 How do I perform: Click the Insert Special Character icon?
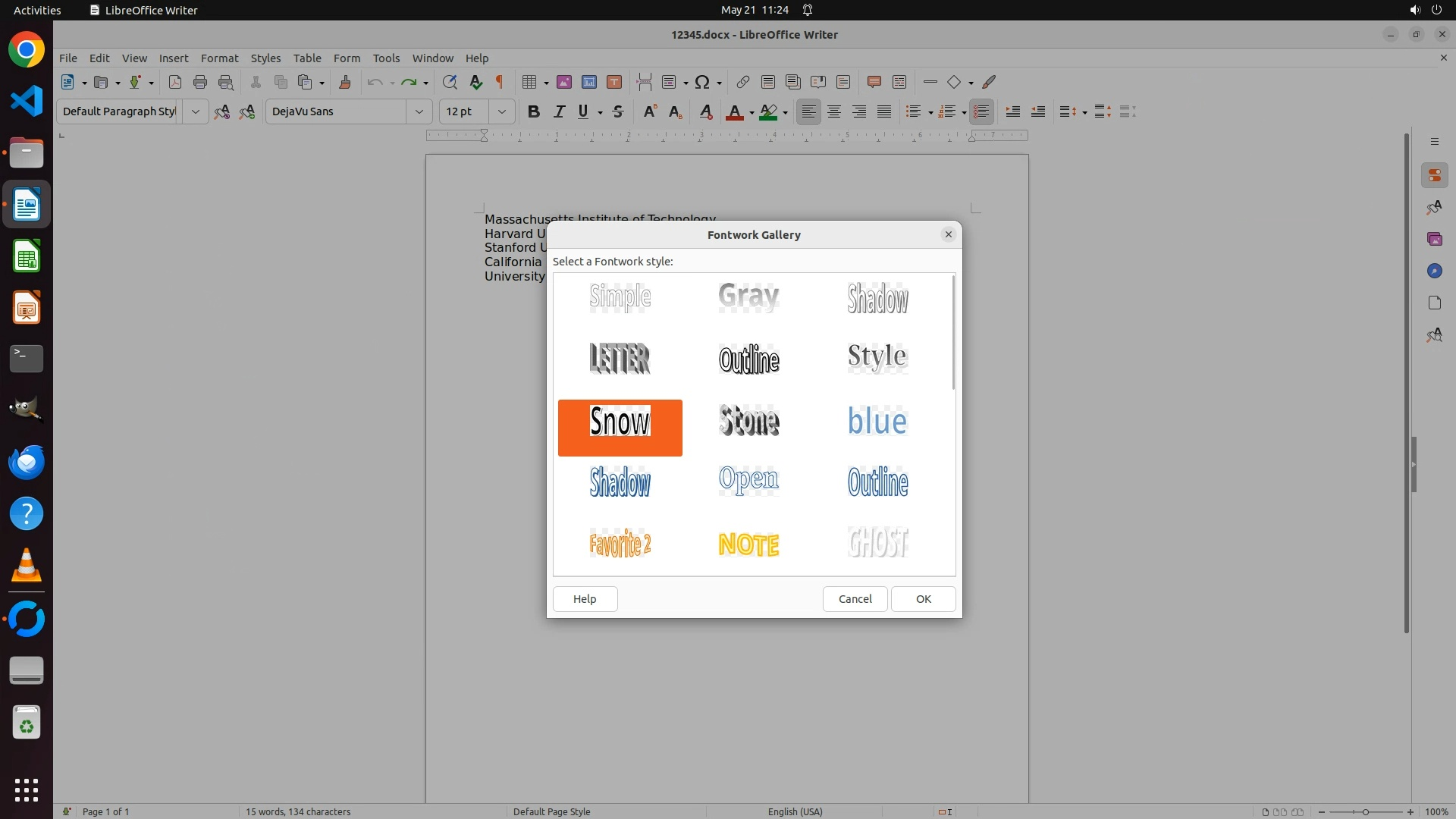point(702,82)
